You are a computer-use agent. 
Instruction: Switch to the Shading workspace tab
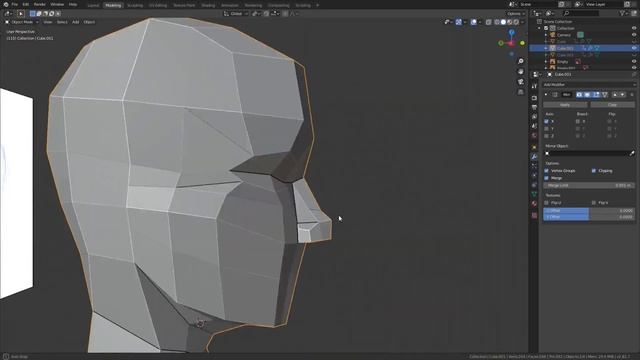click(208, 5)
